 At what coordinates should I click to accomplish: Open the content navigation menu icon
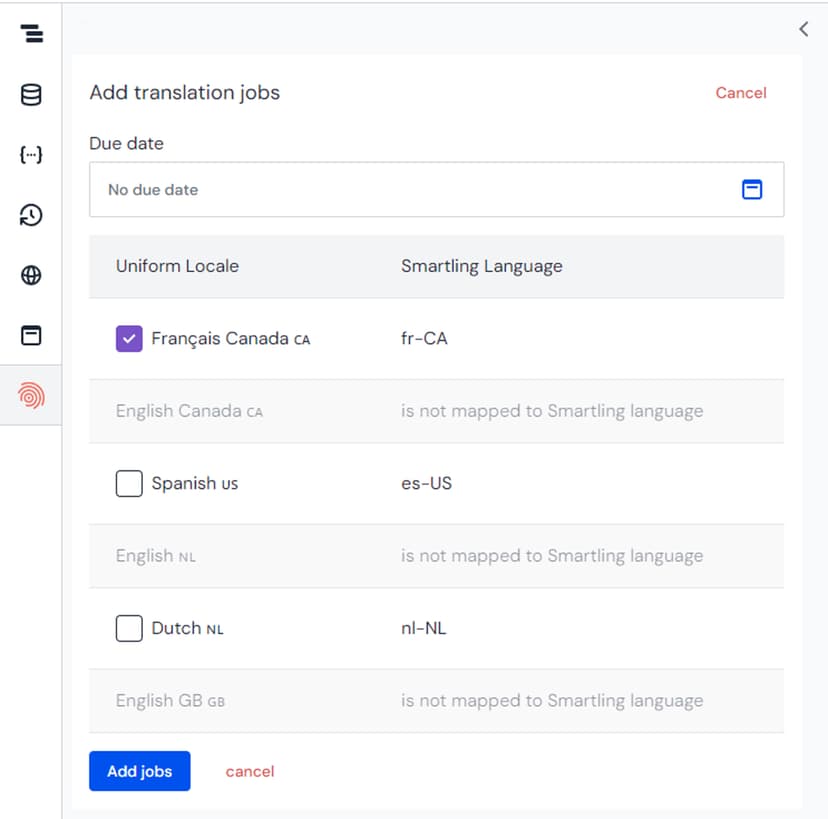point(31,33)
